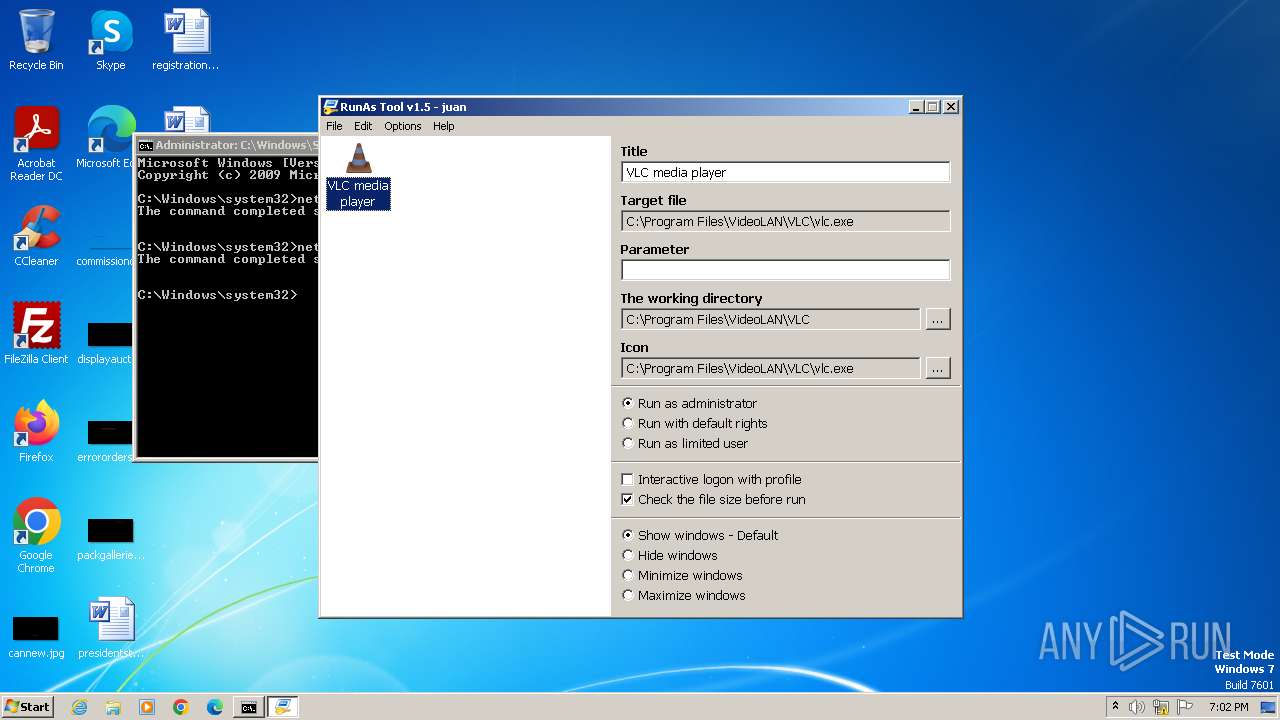Open the network tray icon
1280x720 pixels.
(x=1161, y=707)
